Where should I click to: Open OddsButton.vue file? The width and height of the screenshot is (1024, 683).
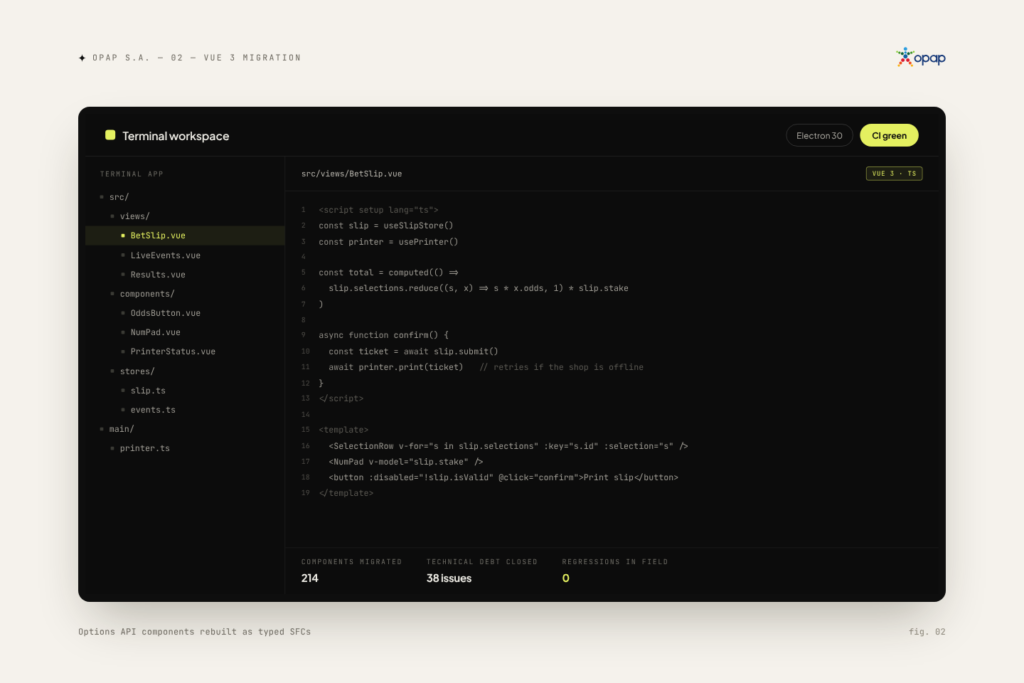coord(165,313)
